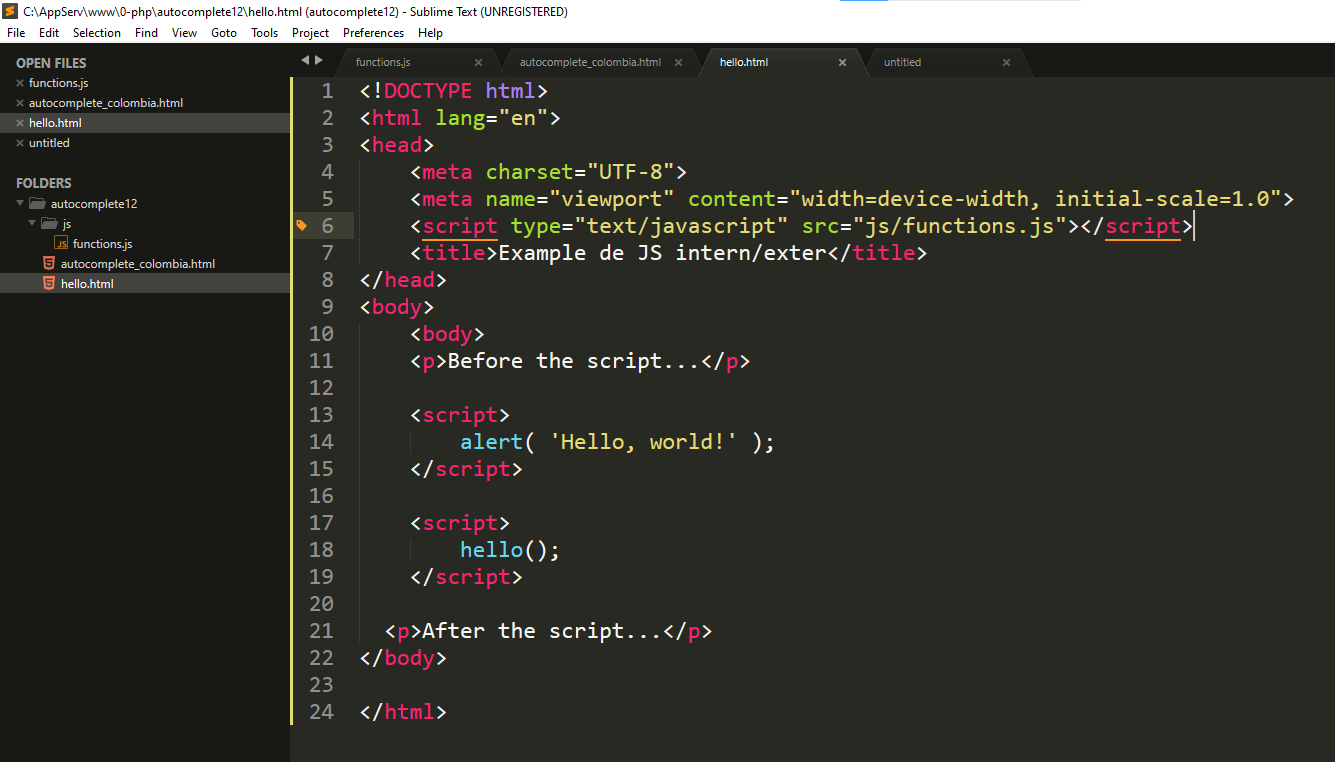Open the Tools menu
Viewport: 1335px width, 762px height.
tap(264, 33)
